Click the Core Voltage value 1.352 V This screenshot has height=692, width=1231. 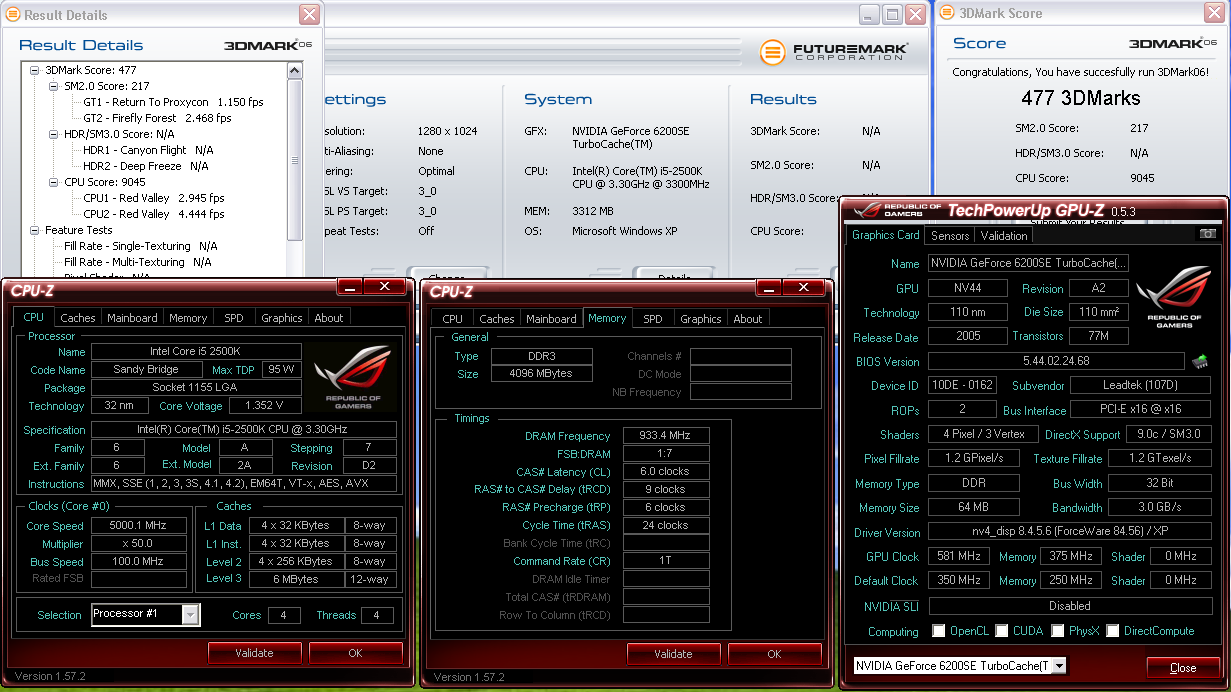point(265,406)
